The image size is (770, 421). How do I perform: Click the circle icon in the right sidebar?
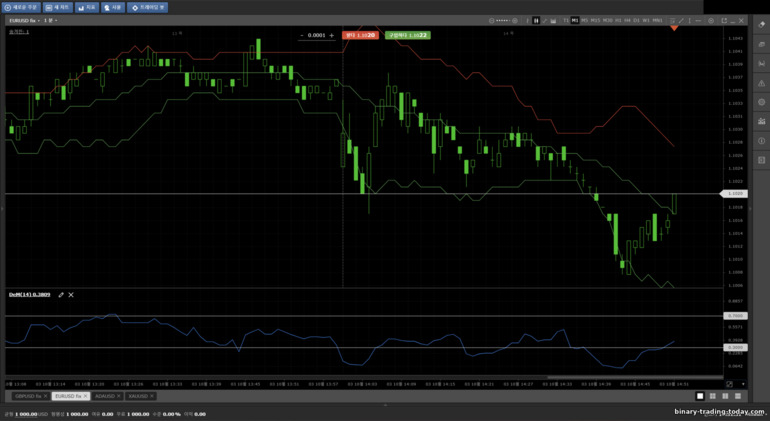click(x=762, y=102)
